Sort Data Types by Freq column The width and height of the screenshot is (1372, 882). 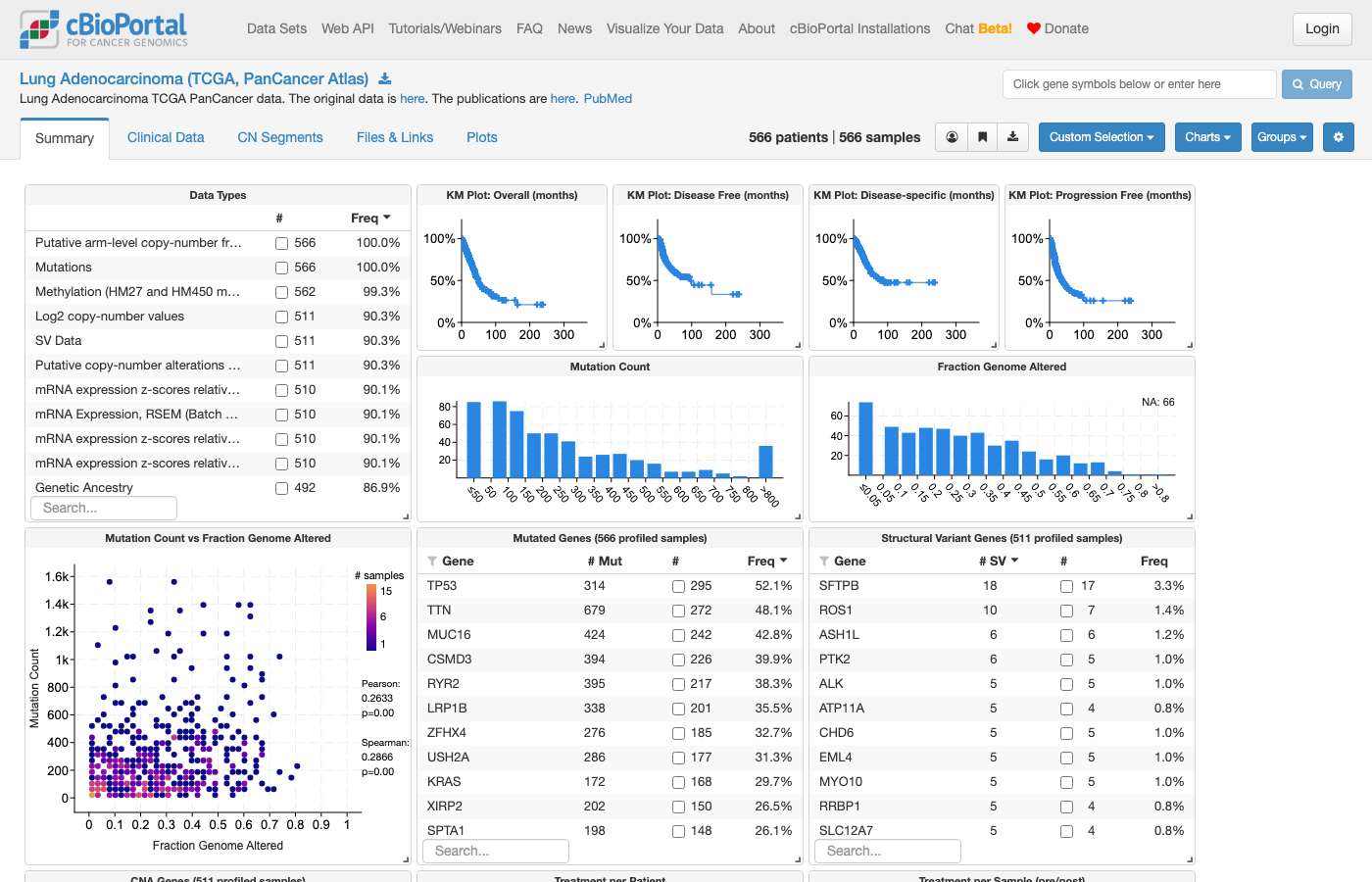[371, 218]
